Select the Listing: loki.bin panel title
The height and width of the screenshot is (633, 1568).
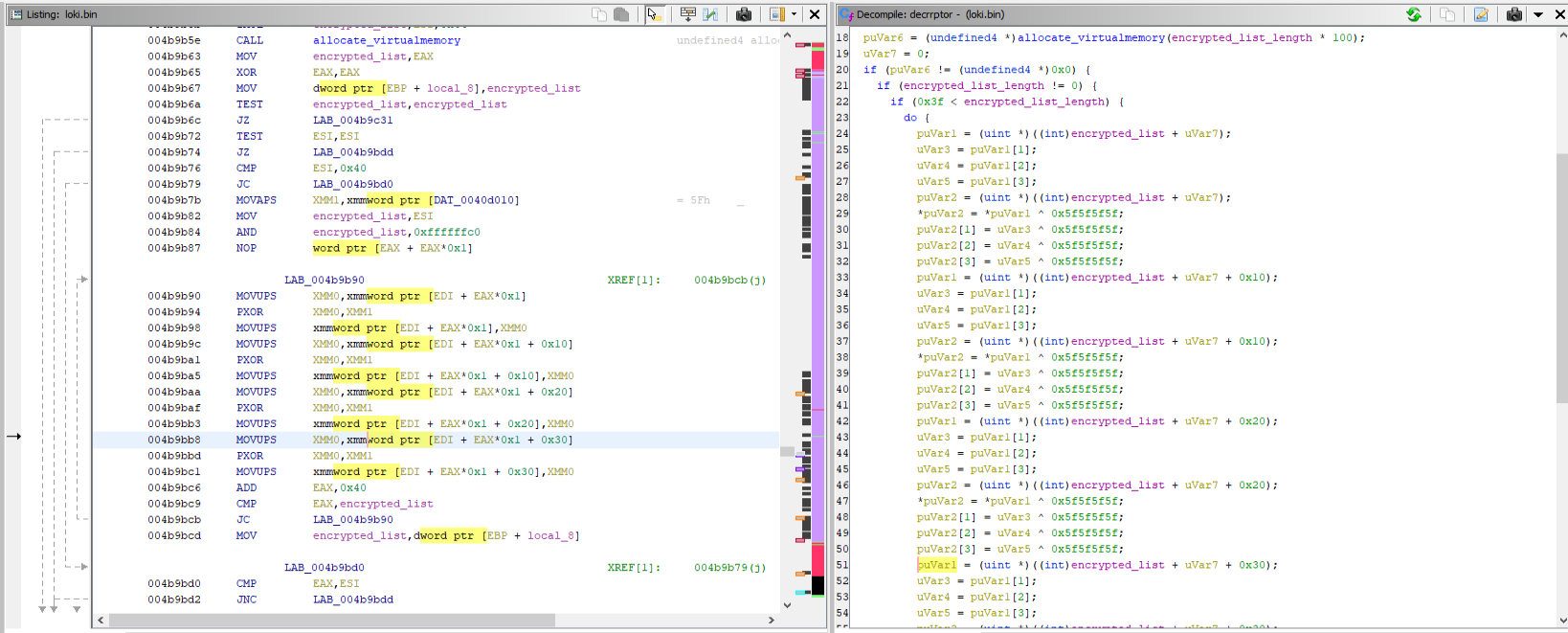62,14
